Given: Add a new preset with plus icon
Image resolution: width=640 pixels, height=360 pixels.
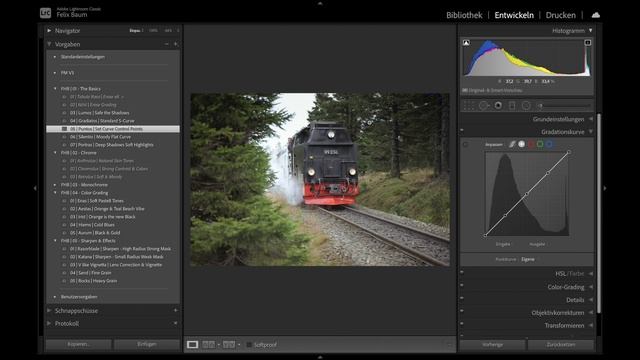Looking at the screenshot, I should coord(176,44).
